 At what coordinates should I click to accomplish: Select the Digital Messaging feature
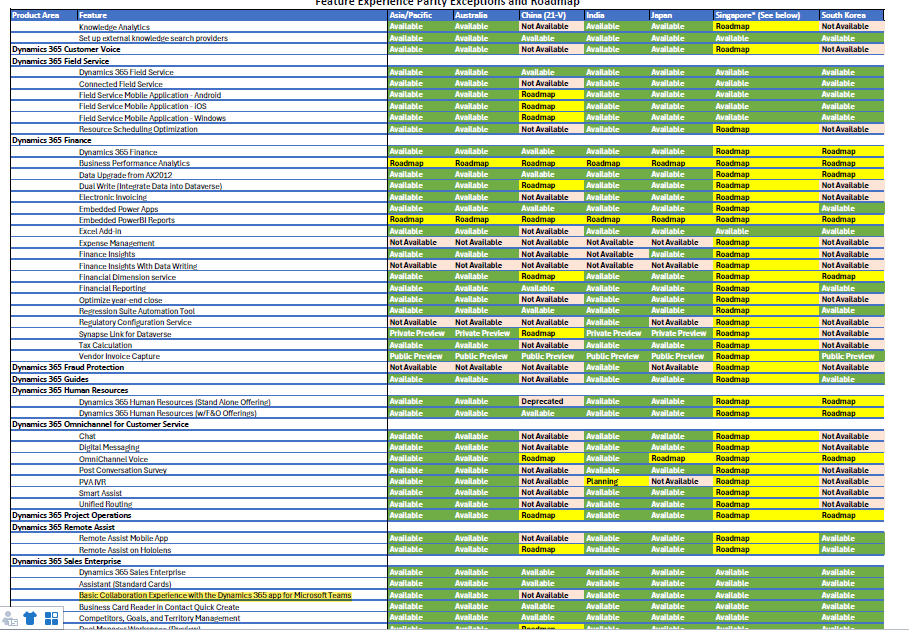click(x=109, y=447)
